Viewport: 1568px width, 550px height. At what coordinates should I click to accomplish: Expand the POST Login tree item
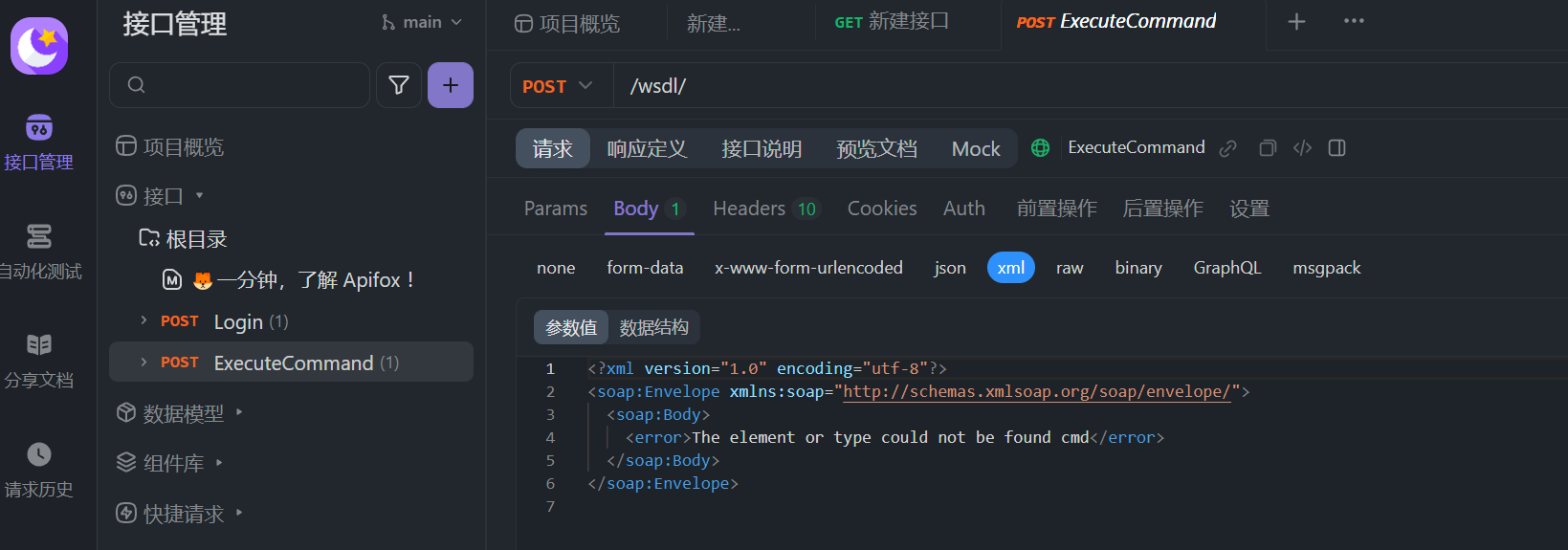(144, 320)
